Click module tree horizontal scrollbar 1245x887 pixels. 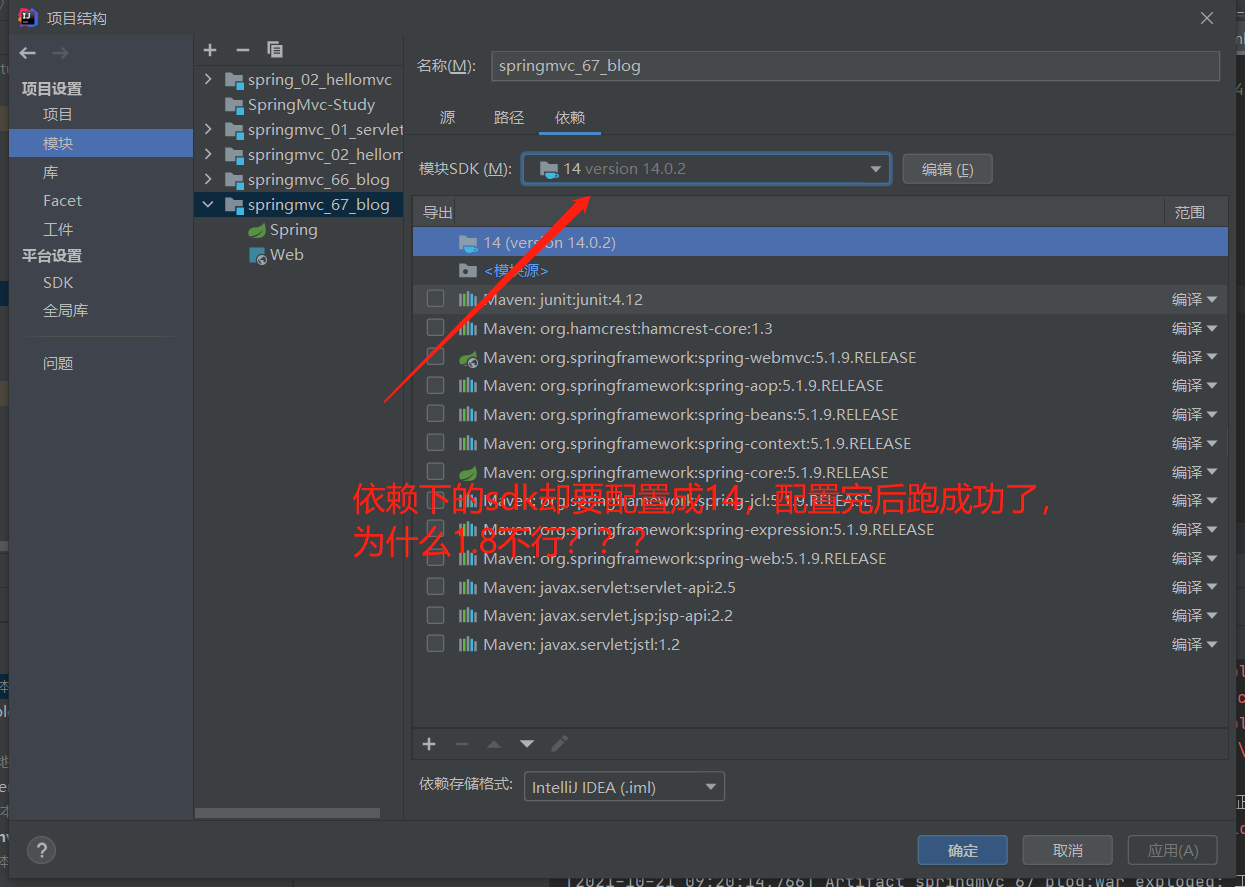(x=288, y=813)
